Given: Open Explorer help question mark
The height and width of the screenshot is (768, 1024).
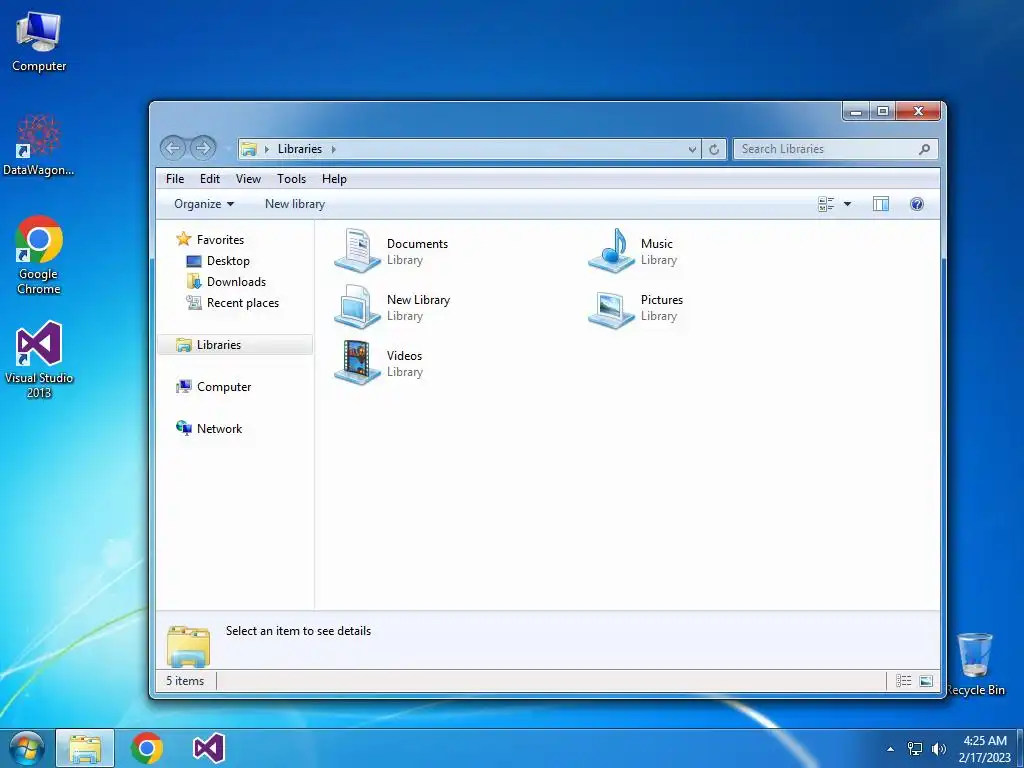Looking at the screenshot, I should [917, 204].
